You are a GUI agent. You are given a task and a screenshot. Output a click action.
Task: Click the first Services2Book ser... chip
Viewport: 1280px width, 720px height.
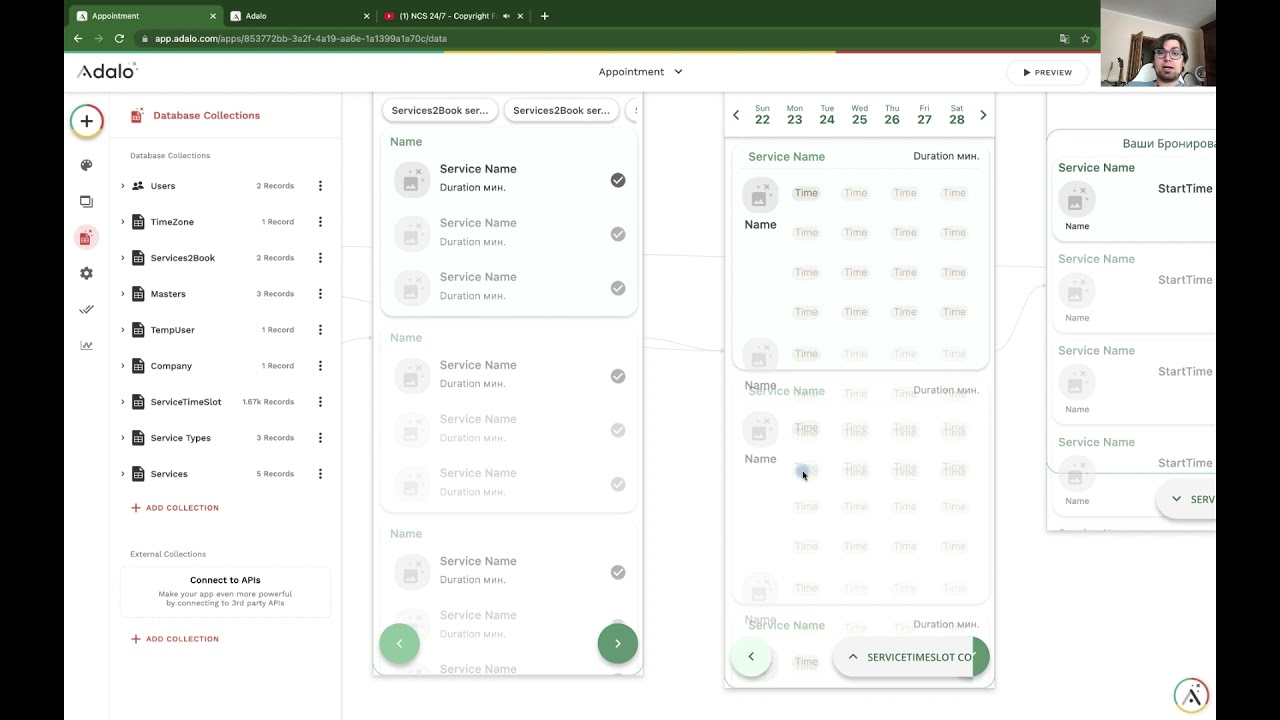(440, 111)
